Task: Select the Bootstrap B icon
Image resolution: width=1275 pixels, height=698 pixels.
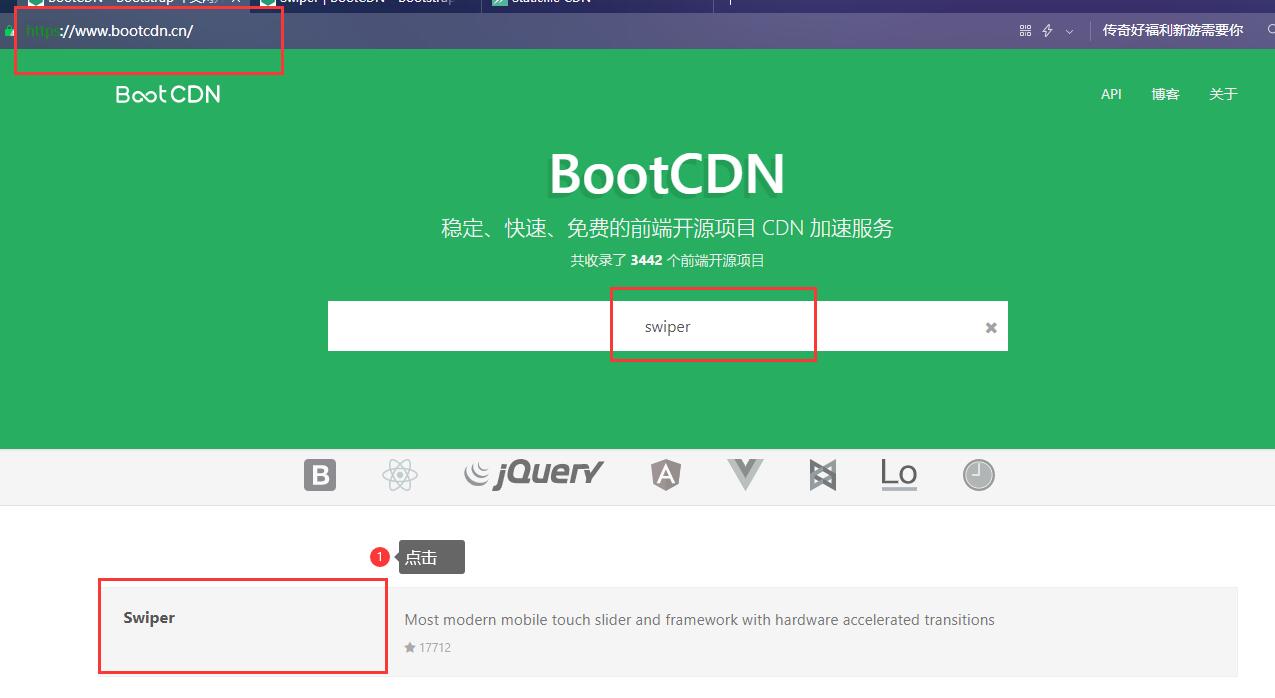Action: (320, 475)
